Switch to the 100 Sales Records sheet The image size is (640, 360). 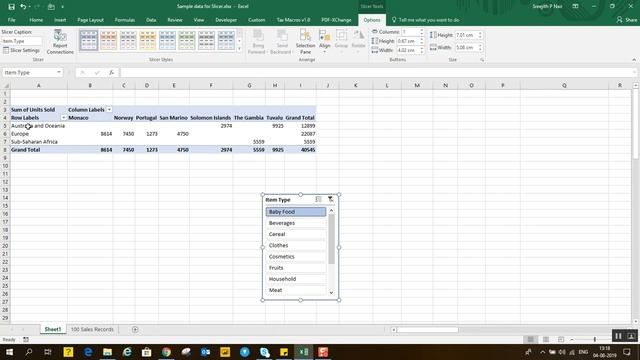(92, 329)
